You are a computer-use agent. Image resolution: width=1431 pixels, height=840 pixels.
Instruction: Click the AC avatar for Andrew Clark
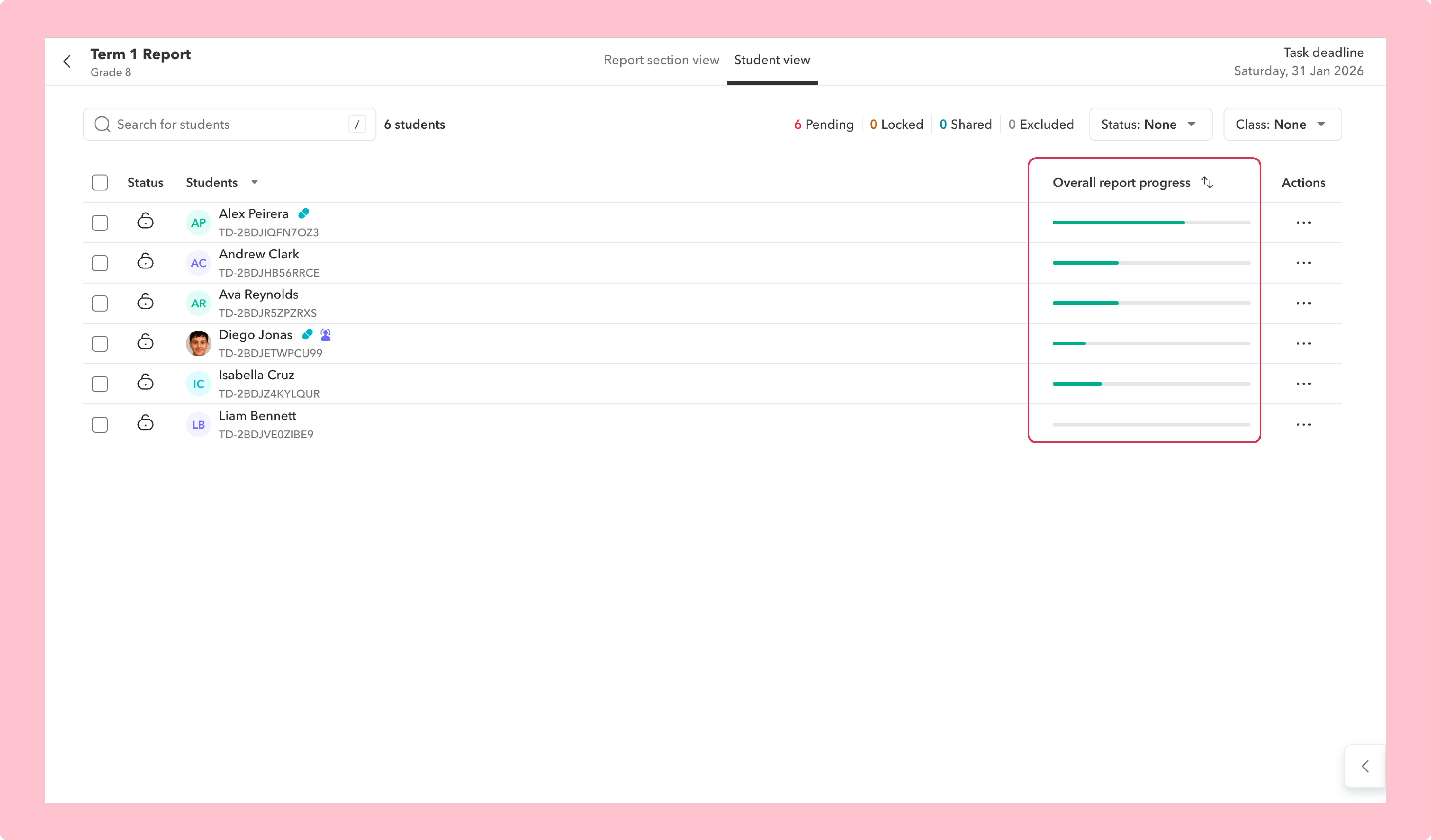[x=198, y=263]
